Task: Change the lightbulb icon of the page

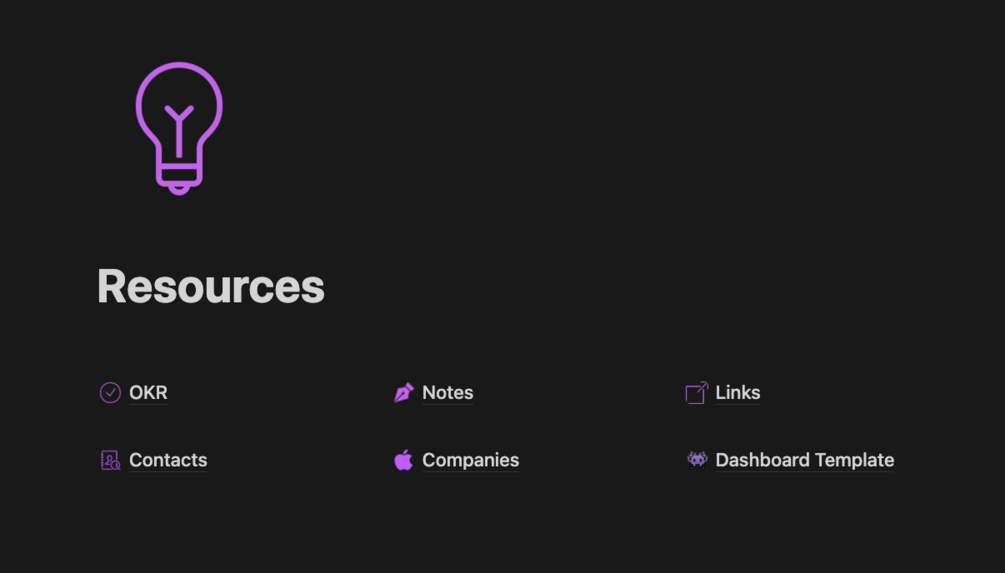Action: (x=179, y=128)
